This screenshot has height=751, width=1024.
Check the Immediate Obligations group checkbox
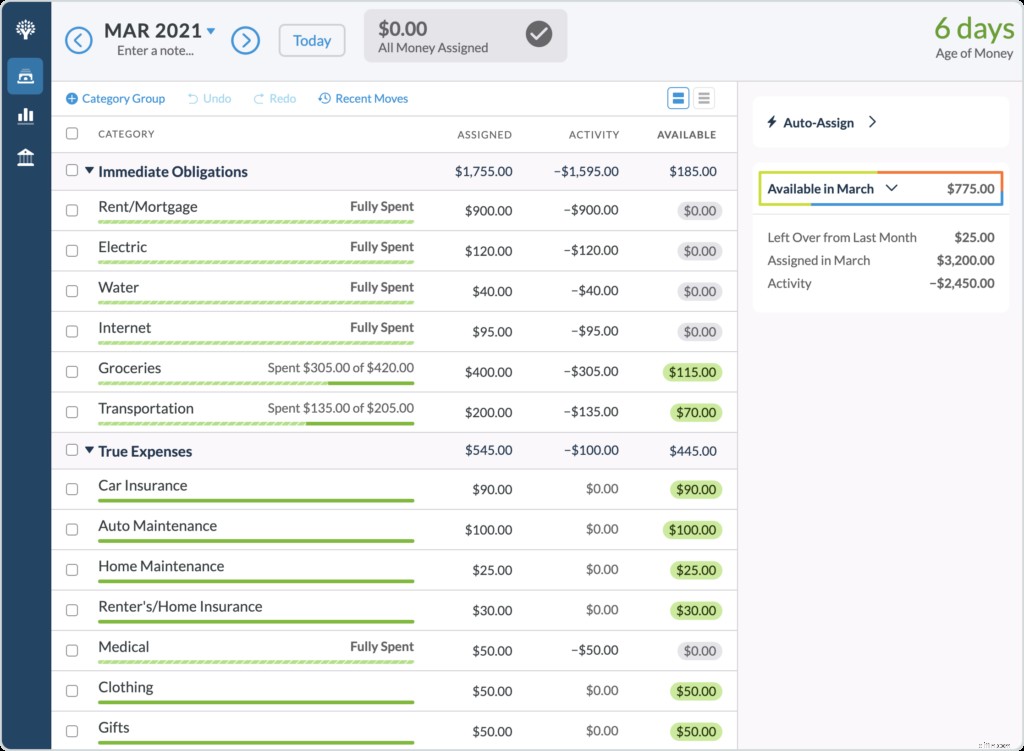pyautogui.click(x=71, y=170)
